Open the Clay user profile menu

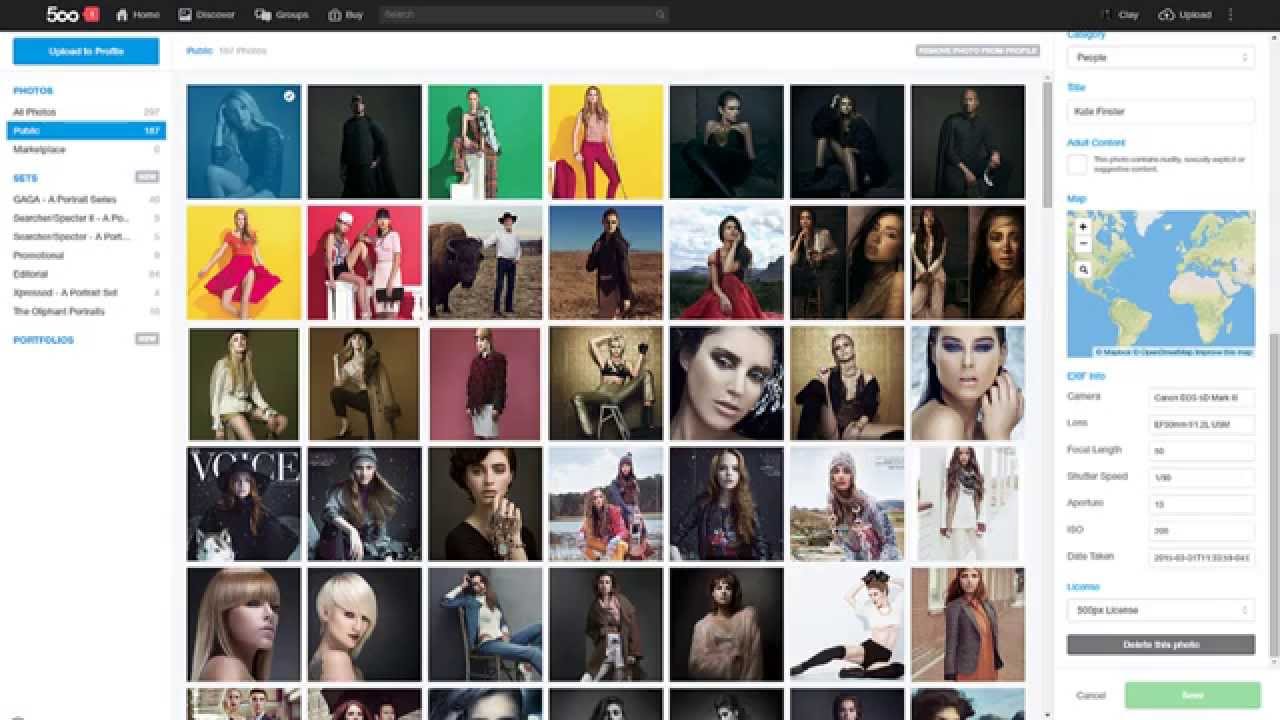pos(1119,15)
